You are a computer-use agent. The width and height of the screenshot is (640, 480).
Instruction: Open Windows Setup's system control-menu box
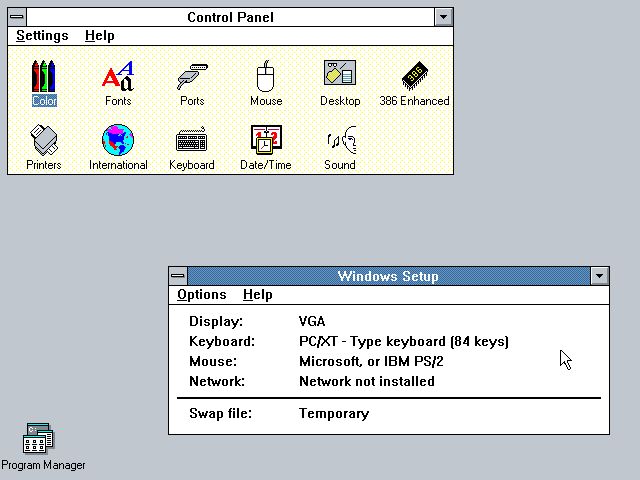(x=178, y=276)
